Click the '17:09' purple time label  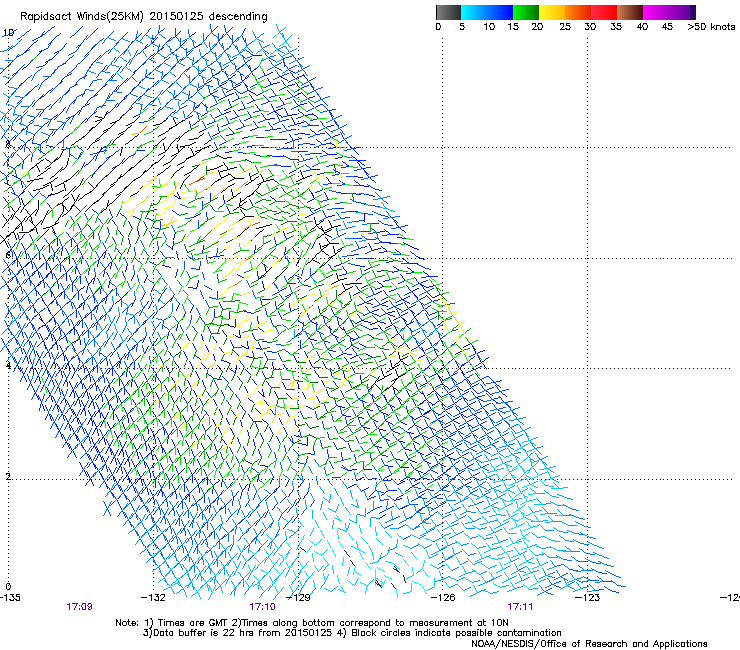79,607
